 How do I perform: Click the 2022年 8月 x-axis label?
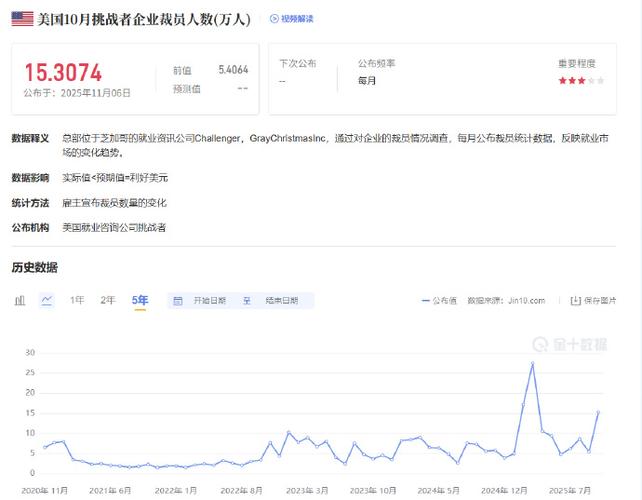pyautogui.click(x=241, y=490)
